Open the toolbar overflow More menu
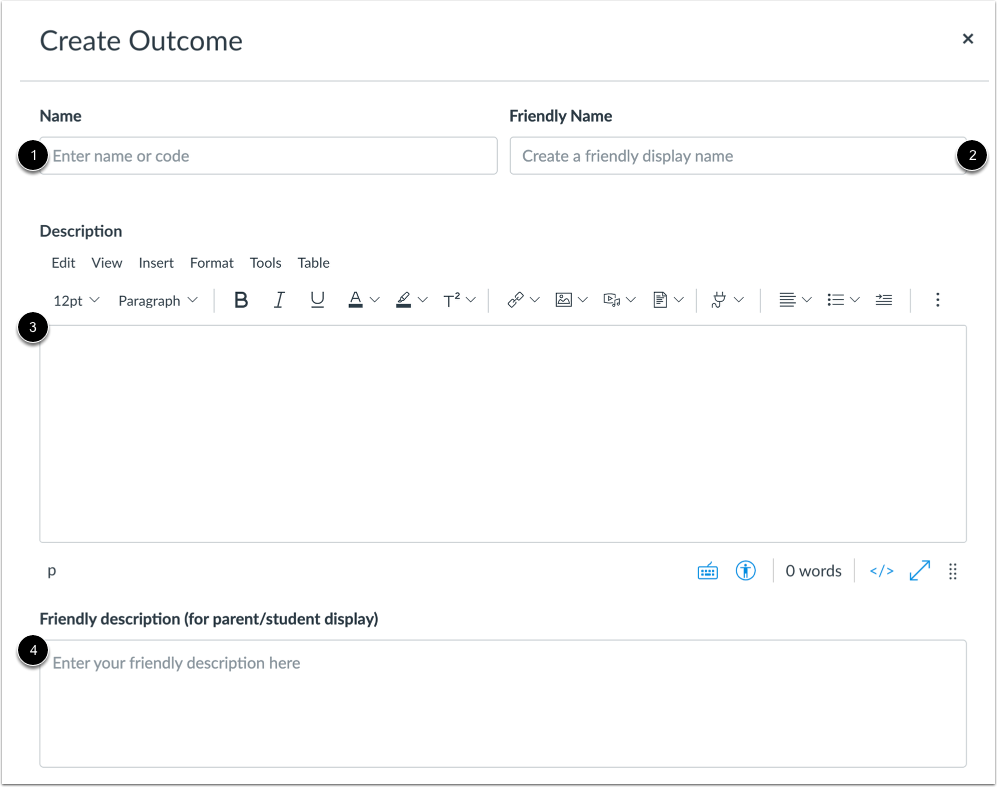 point(937,299)
